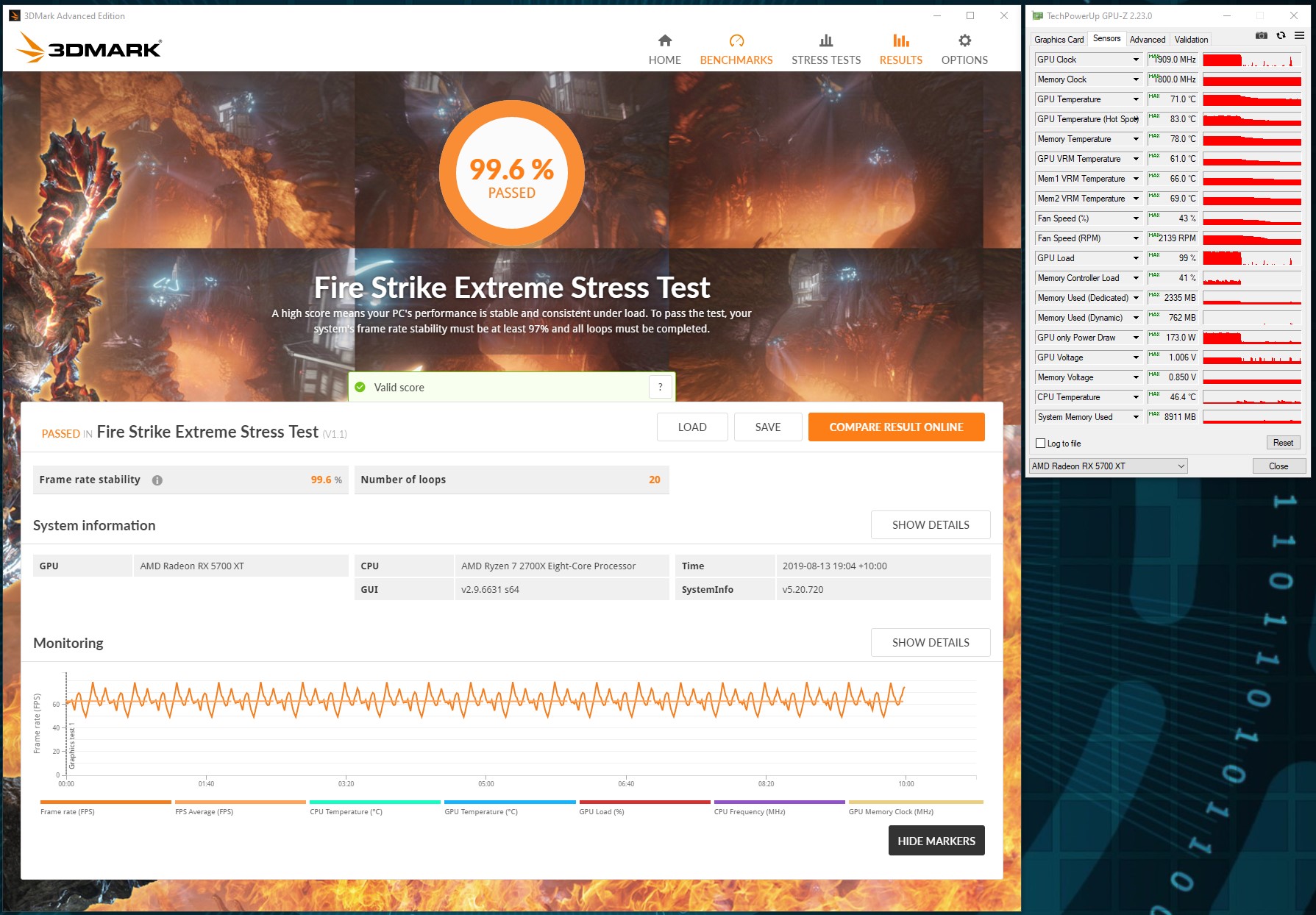Toggle the GPU Temperature chart legend
Viewport: 1316px width, 915px height.
click(x=510, y=808)
